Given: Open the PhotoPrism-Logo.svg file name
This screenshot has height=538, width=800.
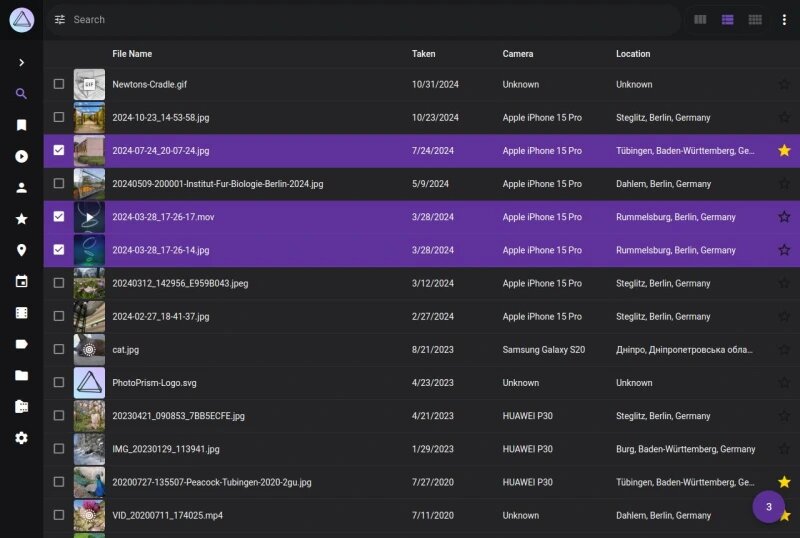Looking at the screenshot, I should [x=154, y=383].
